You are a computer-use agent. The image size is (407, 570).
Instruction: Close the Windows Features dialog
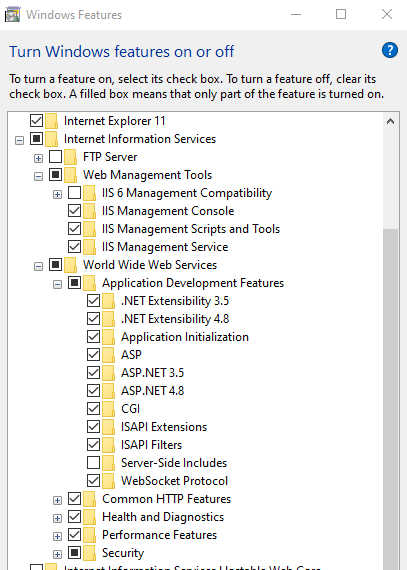coord(387,14)
